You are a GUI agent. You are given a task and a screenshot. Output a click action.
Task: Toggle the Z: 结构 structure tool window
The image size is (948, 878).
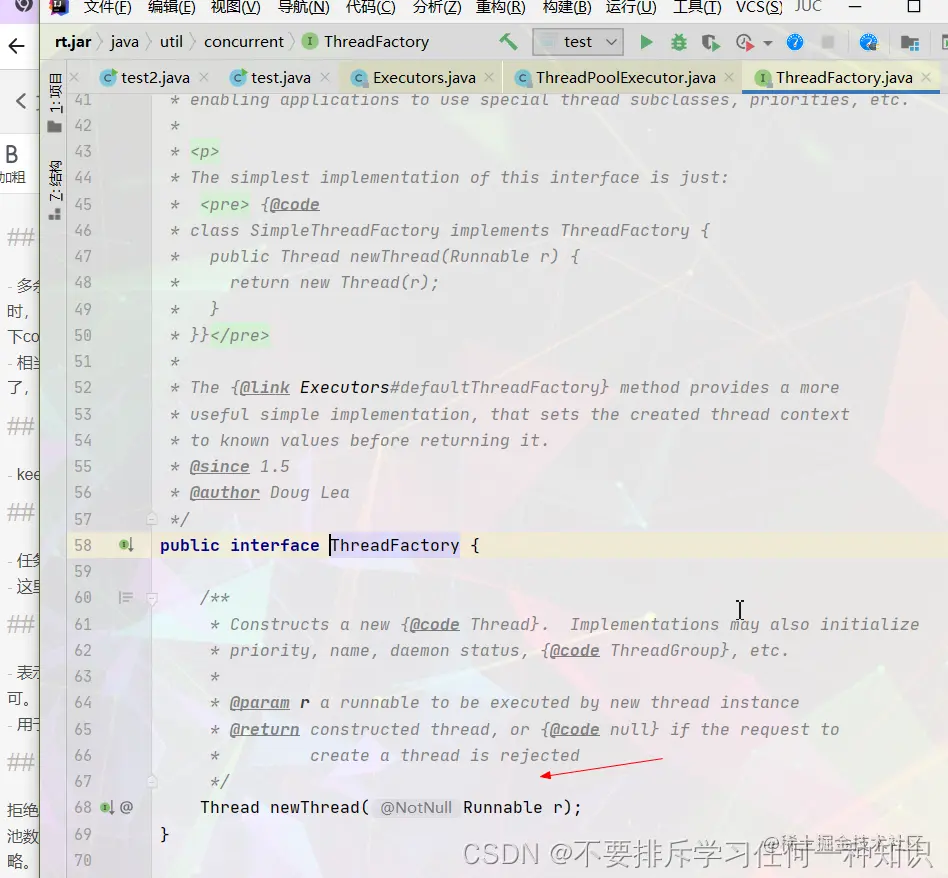(x=55, y=190)
